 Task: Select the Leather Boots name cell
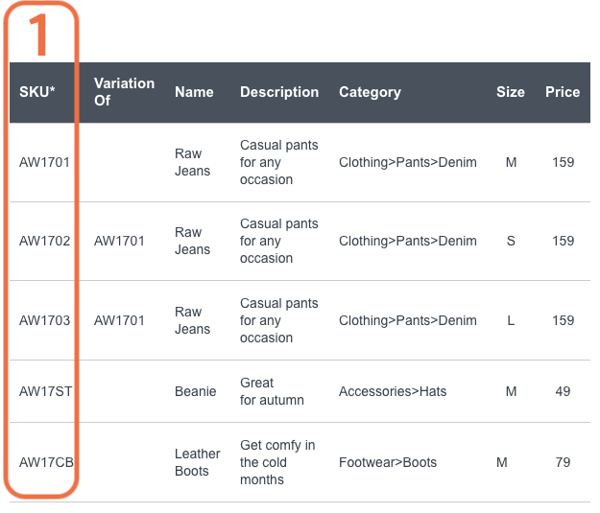point(197,462)
